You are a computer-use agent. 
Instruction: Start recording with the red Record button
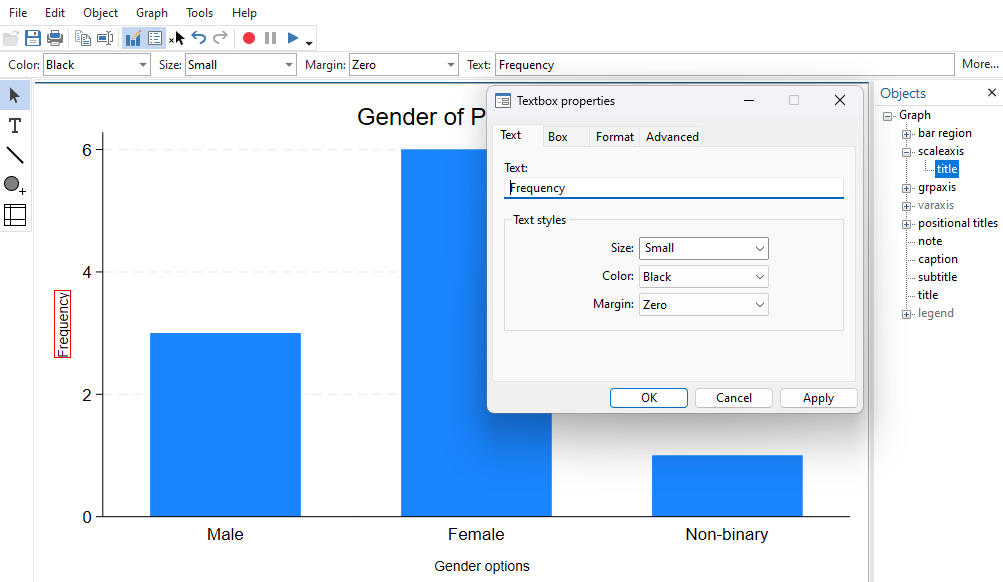pyautogui.click(x=249, y=38)
